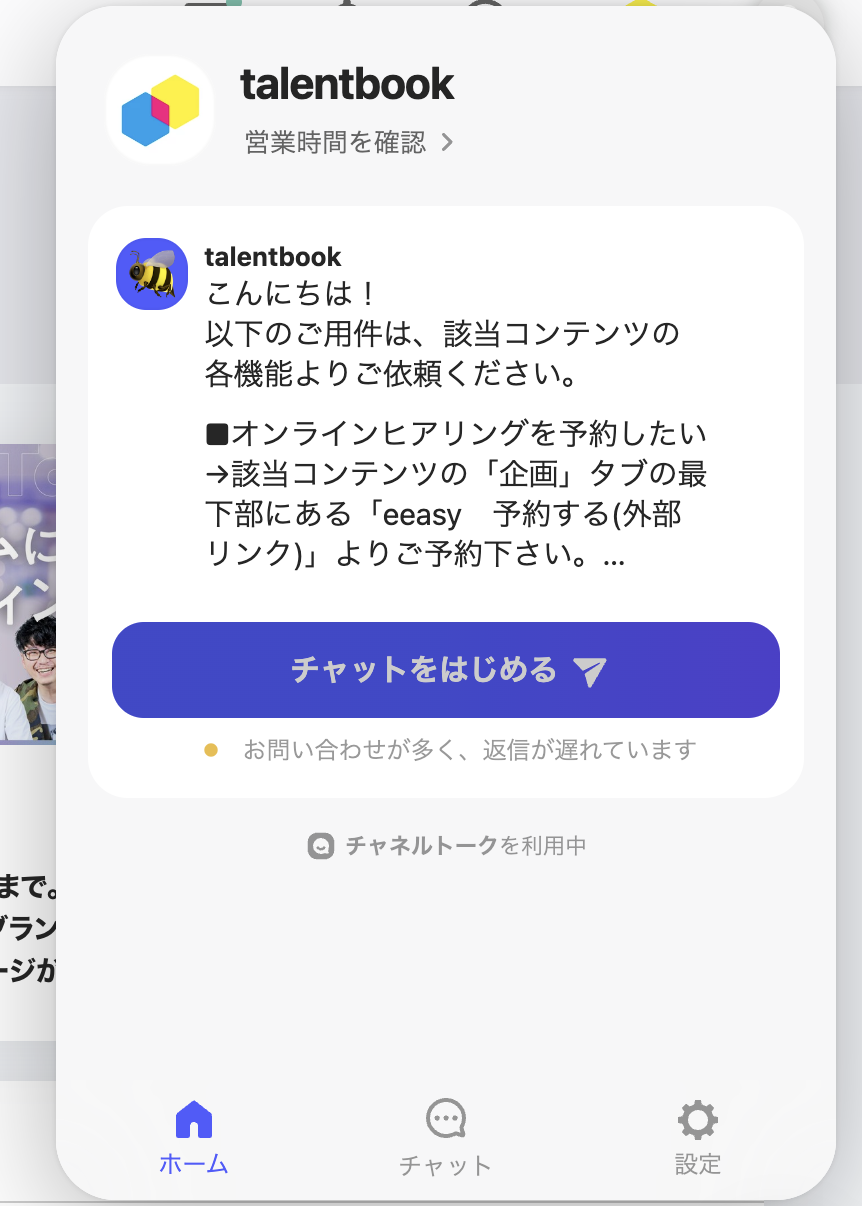
Task: Switch to the ホーム tab
Action: click(194, 1138)
